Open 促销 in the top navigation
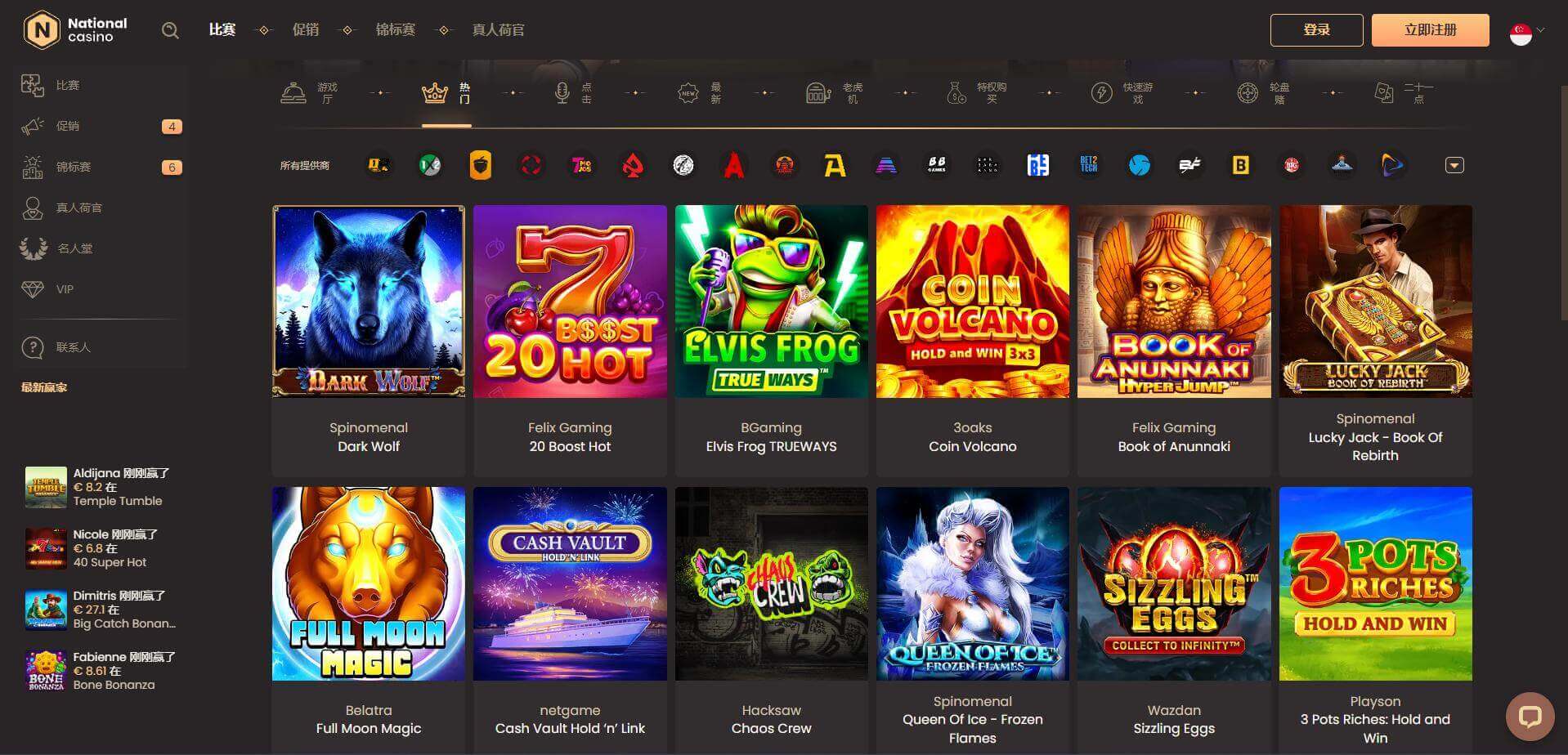This screenshot has width=1568, height=755. (306, 30)
